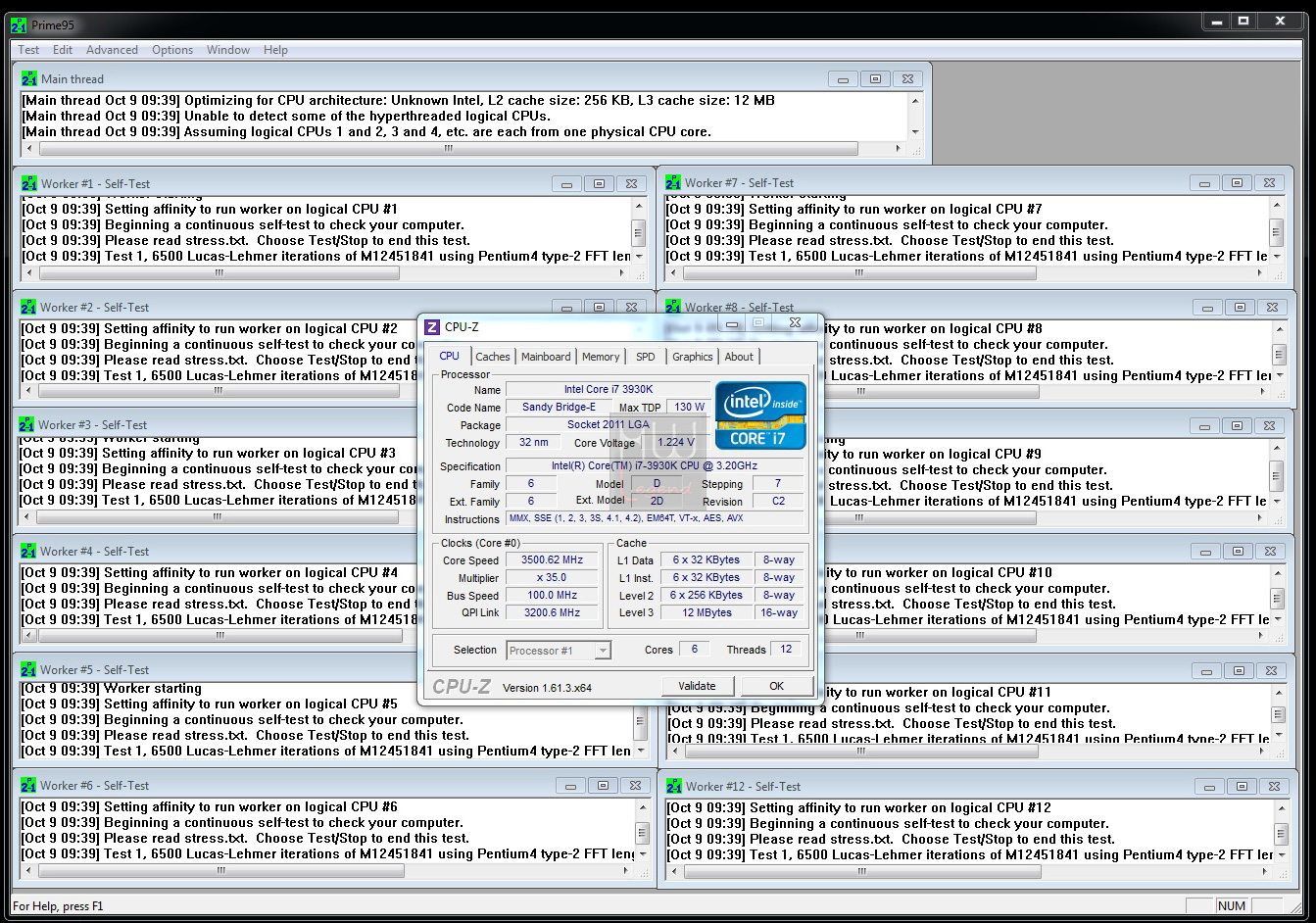
Task: Click the Worker #9 window maximize button
Action: coord(1237,426)
